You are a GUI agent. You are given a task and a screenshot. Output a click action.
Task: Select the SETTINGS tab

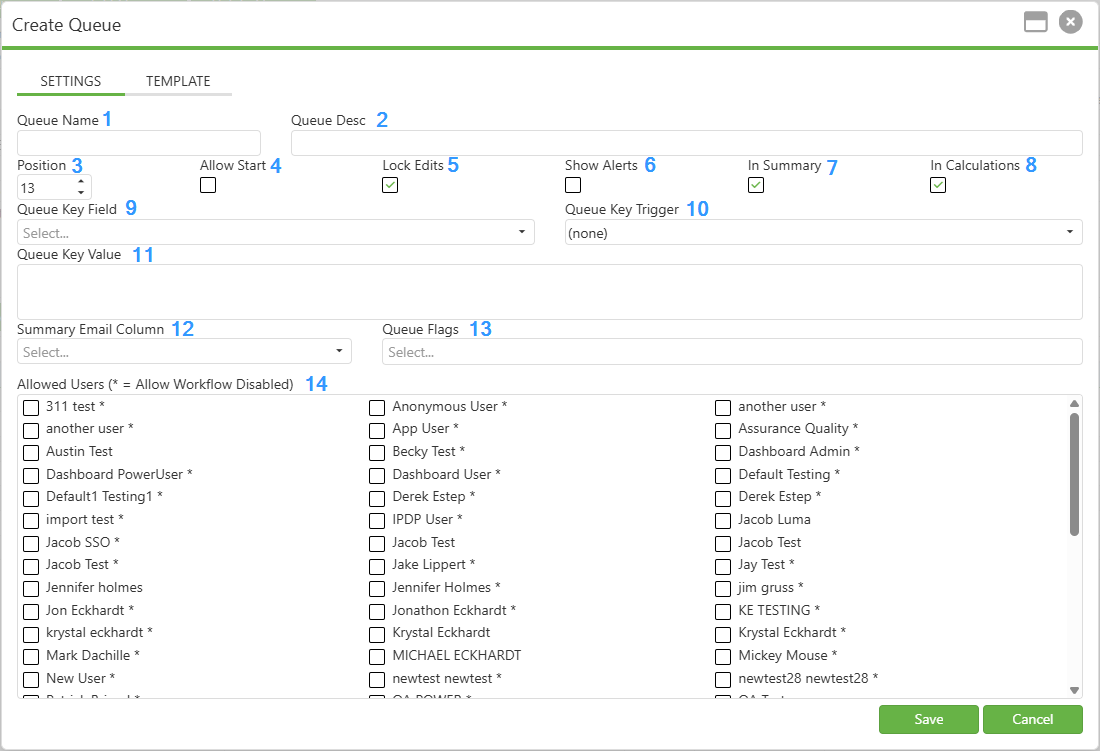(71, 81)
